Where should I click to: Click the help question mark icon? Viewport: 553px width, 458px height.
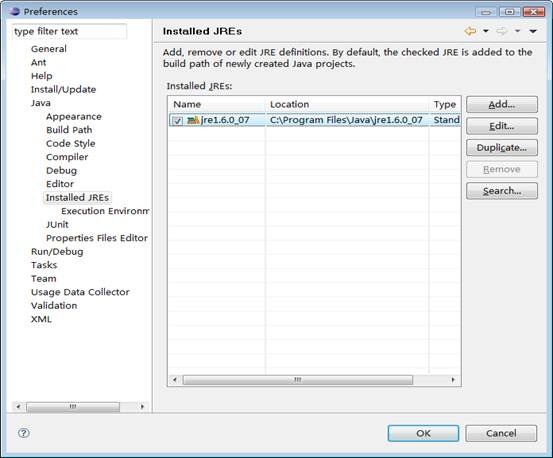tap(24, 433)
